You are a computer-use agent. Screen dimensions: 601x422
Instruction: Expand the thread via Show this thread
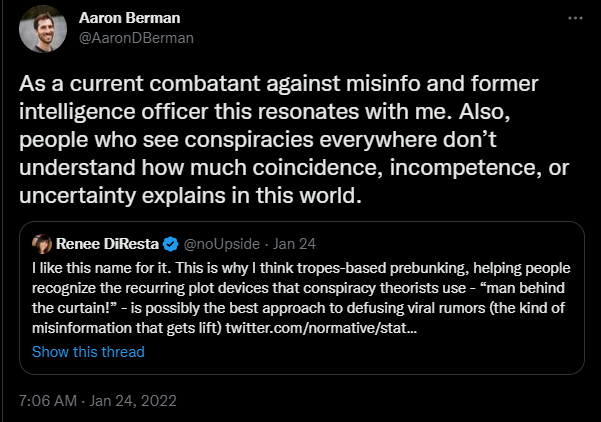point(88,352)
